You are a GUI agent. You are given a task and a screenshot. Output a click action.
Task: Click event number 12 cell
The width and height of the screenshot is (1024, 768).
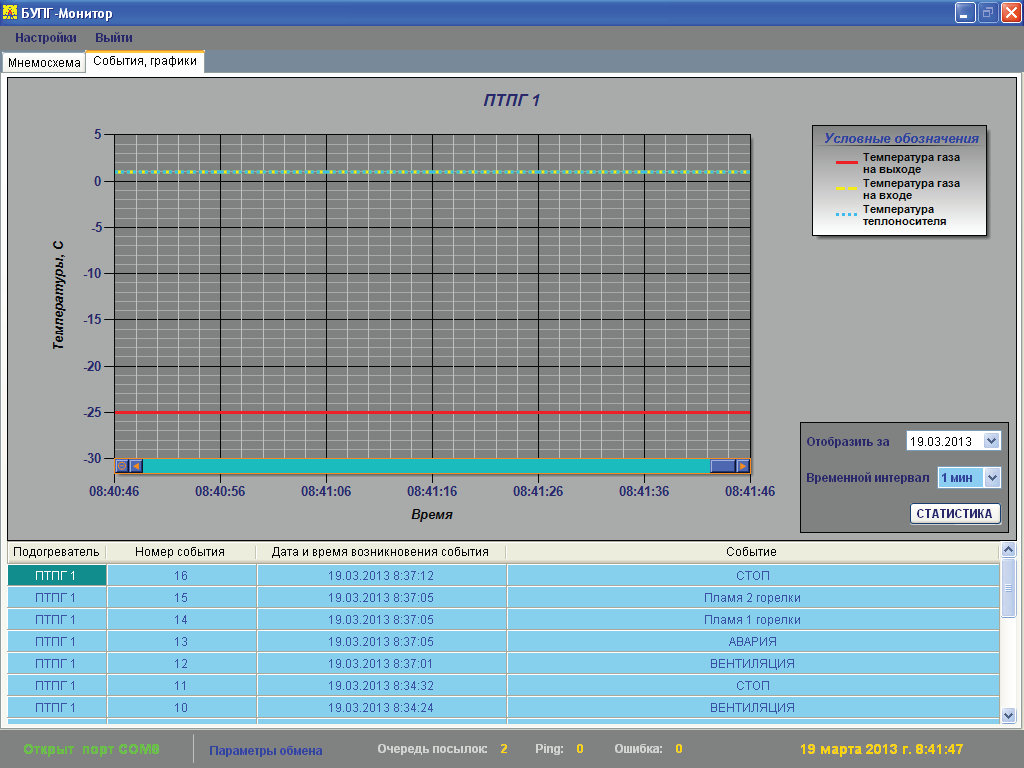tap(181, 664)
